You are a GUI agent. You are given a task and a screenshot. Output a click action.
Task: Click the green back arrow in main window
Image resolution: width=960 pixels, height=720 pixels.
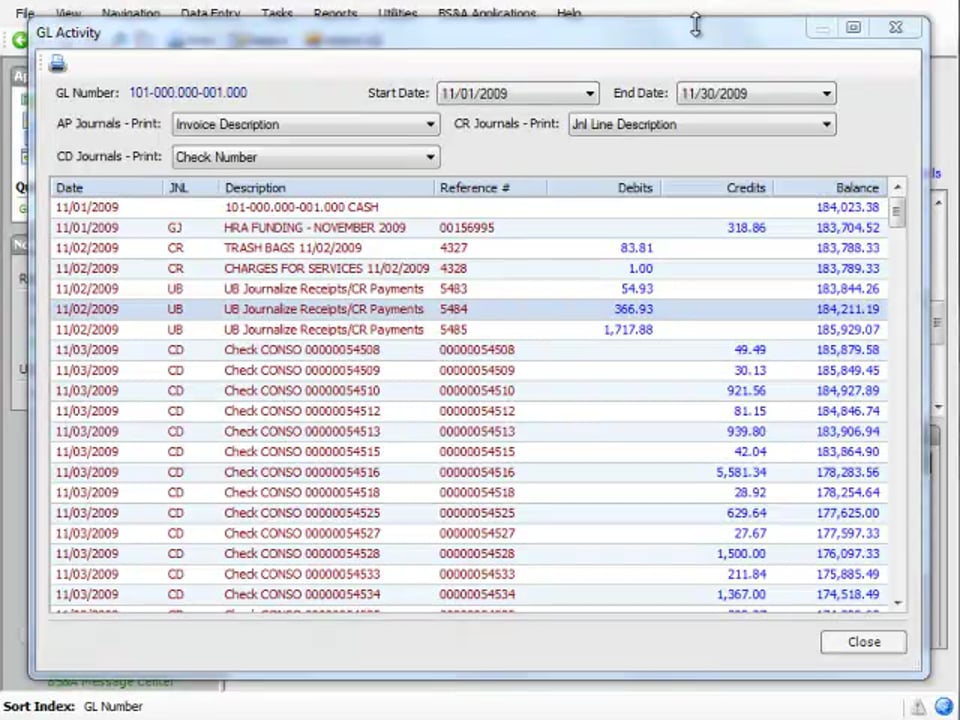(20, 40)
